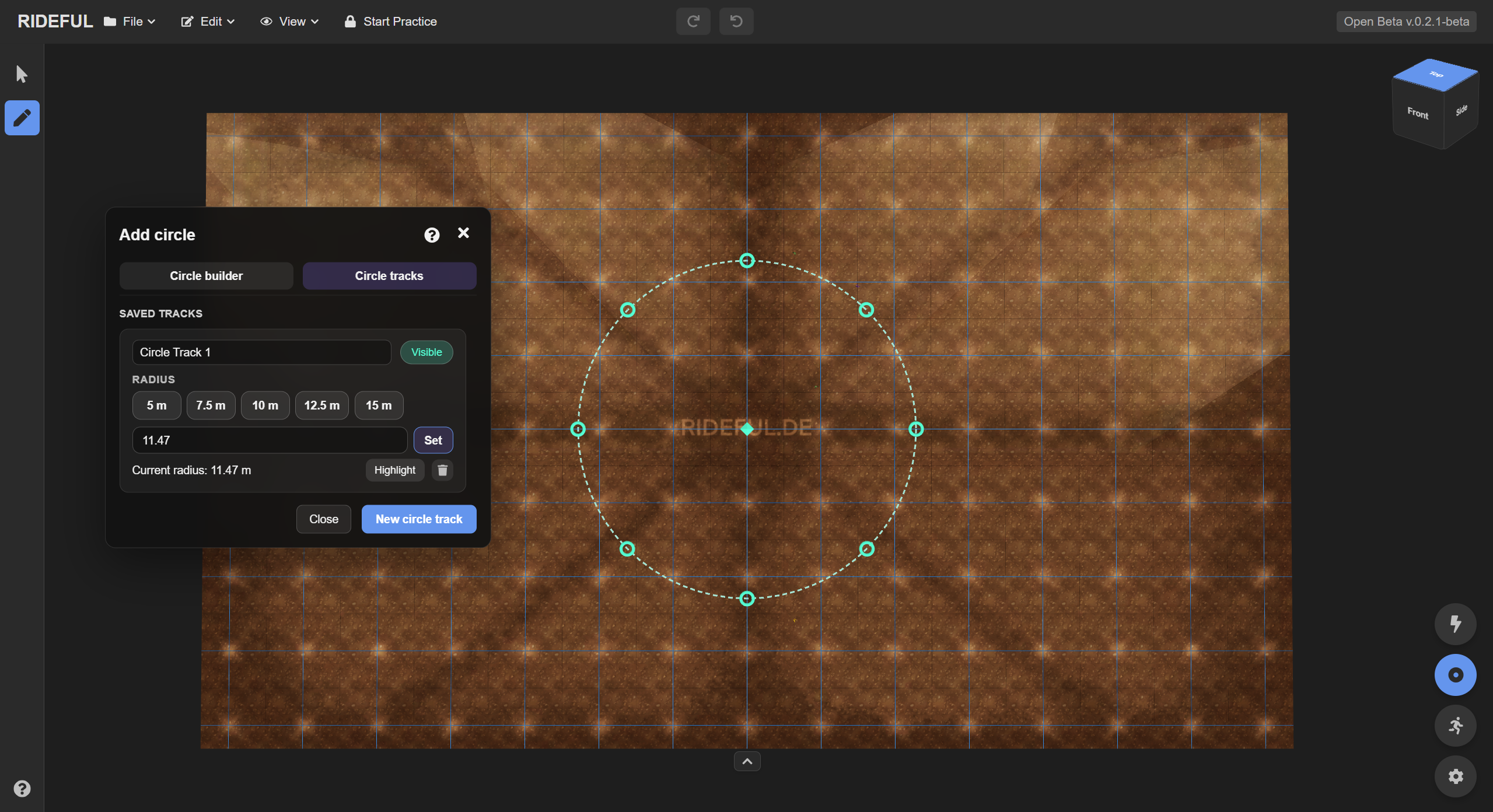Create a New circle track
1493x812 pixels.
[x=418, y=519]
